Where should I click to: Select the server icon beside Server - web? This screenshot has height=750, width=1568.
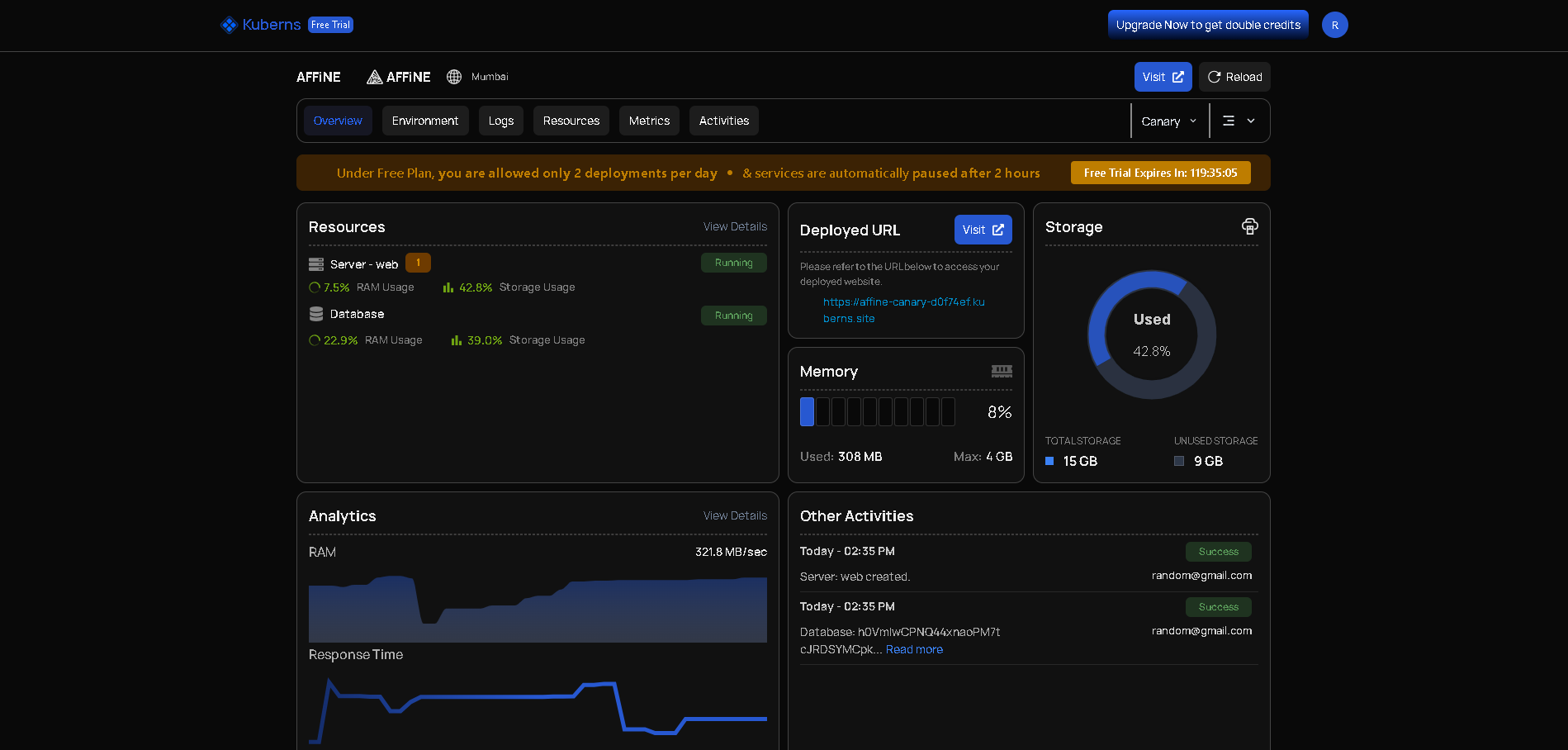tap(316, 263)
